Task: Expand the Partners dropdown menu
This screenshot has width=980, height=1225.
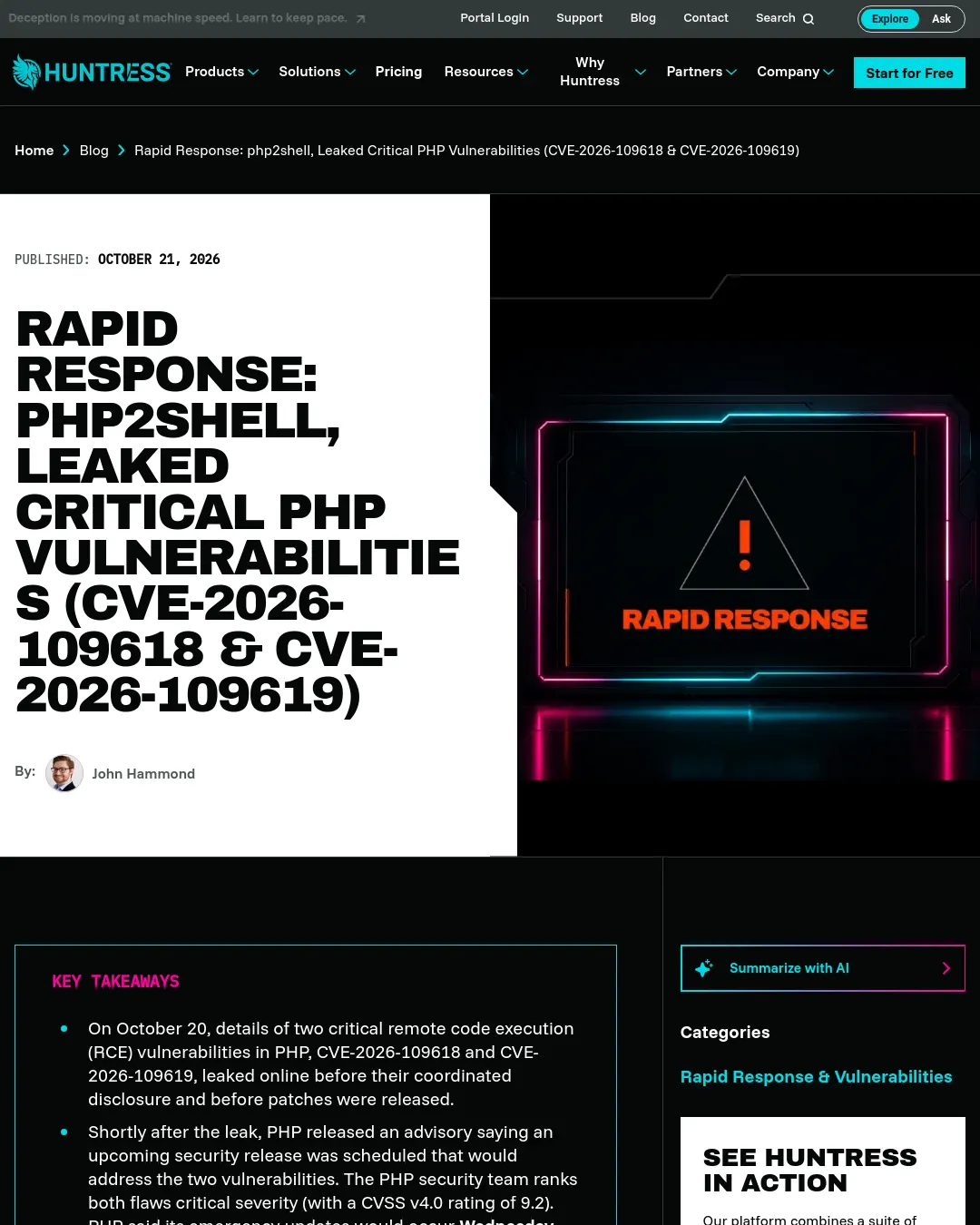Action: [x=701, y=72]
